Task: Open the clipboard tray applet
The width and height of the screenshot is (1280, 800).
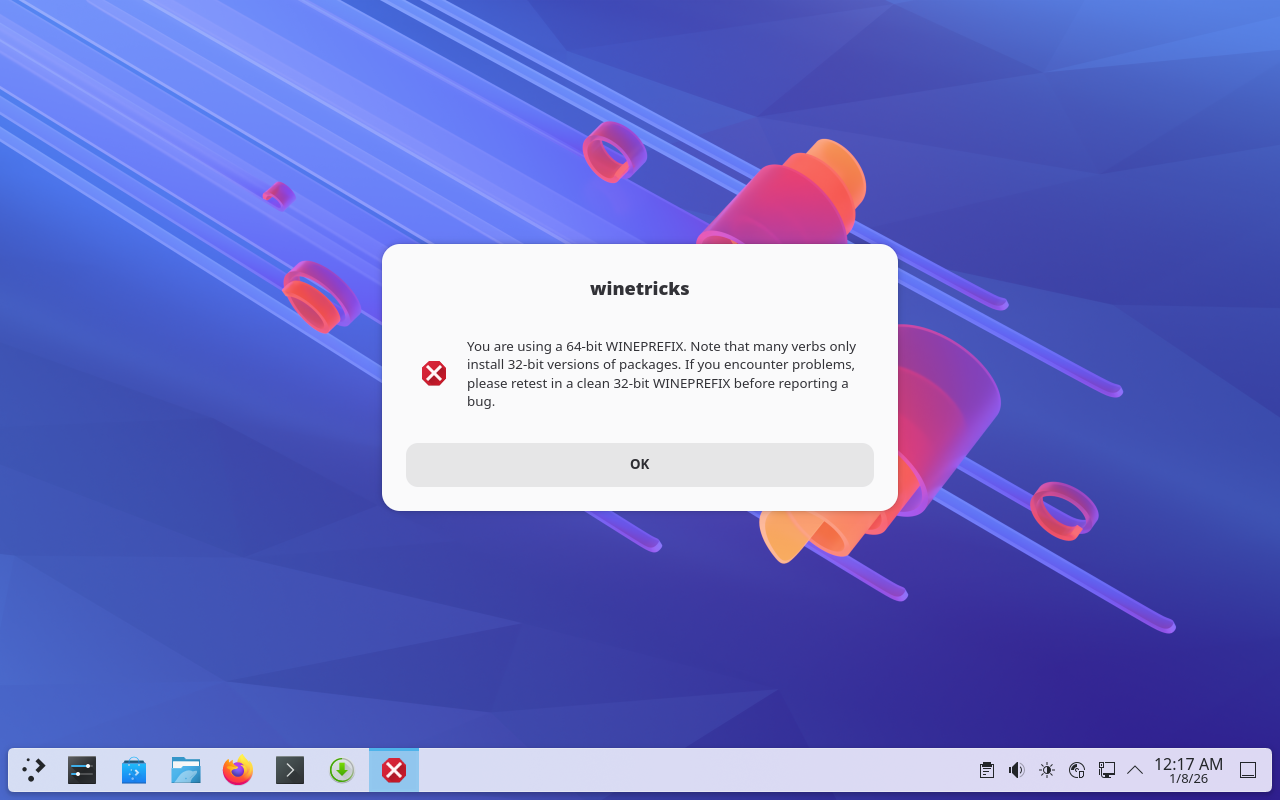Action: pyautogui.click(x=987, y=770)
